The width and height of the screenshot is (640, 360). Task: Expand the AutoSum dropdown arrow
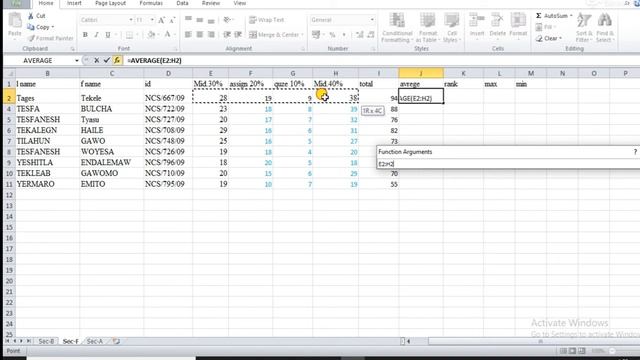pyautogui.click(x=571, y=16)
